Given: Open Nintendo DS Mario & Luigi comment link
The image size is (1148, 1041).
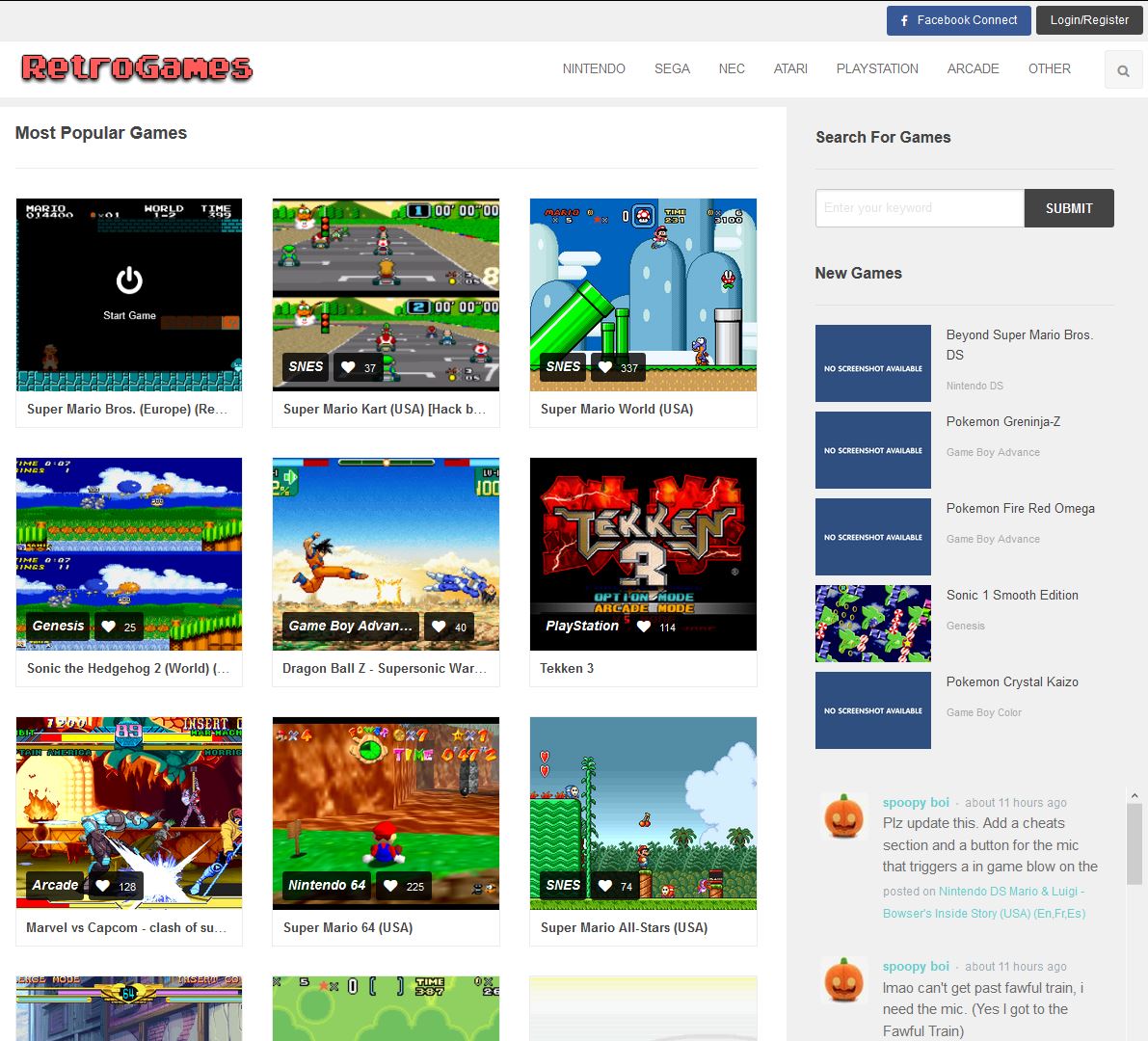Looking at the screenshot, I should point(984,902).
